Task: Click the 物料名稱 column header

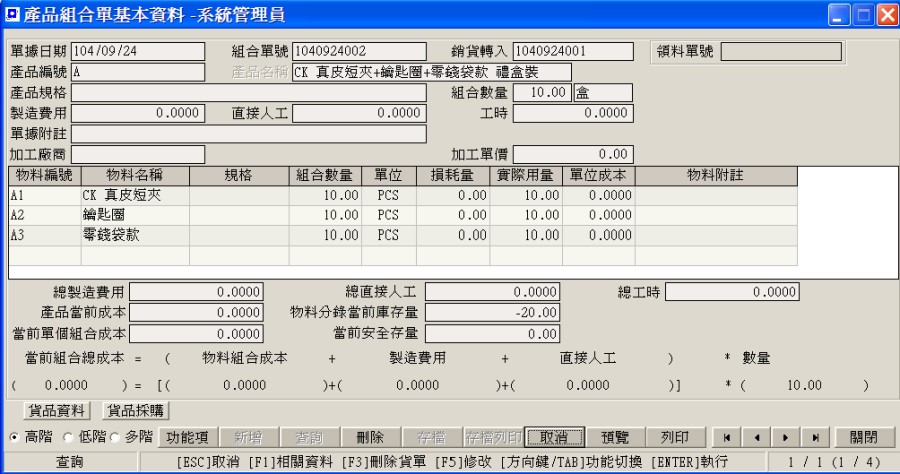Action: [135, 176]
